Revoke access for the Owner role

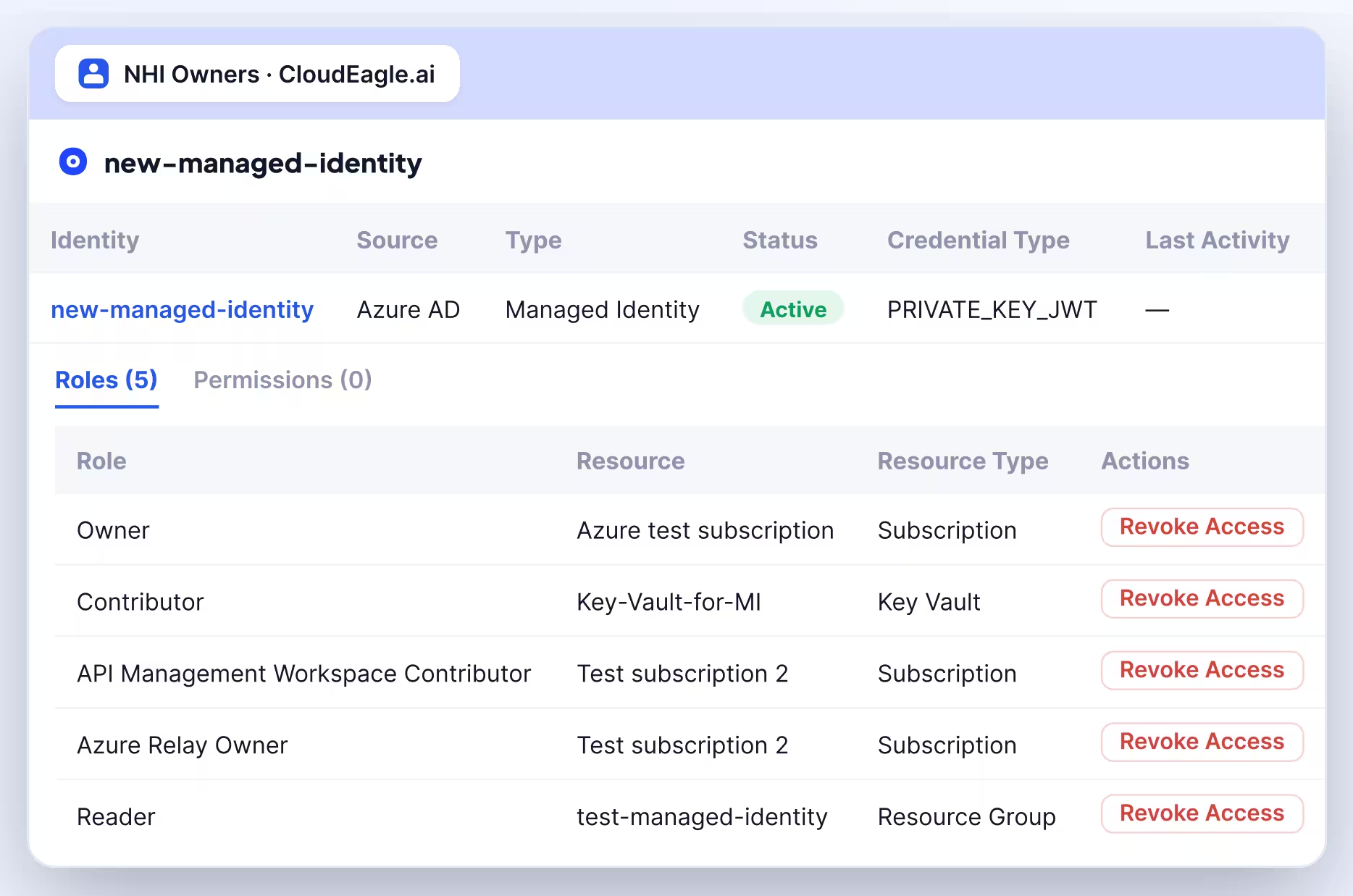tap(1202, 527)
